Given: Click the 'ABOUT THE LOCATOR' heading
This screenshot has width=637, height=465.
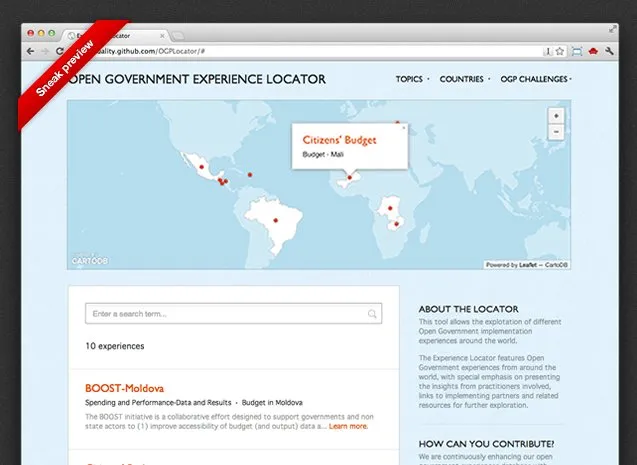Looking at the screenshot, I should click(468, 309).
